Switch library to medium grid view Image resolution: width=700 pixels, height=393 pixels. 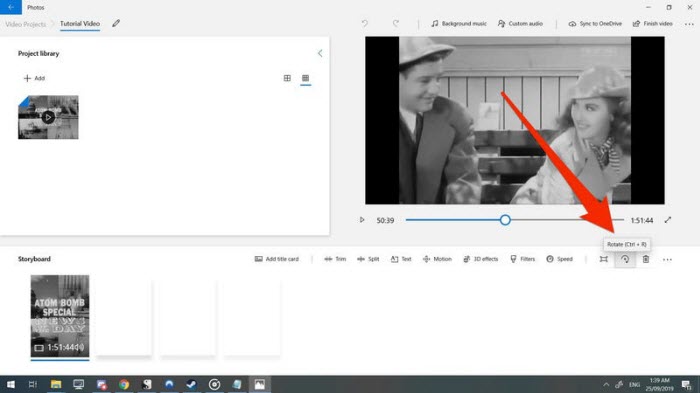click(287, 78)
